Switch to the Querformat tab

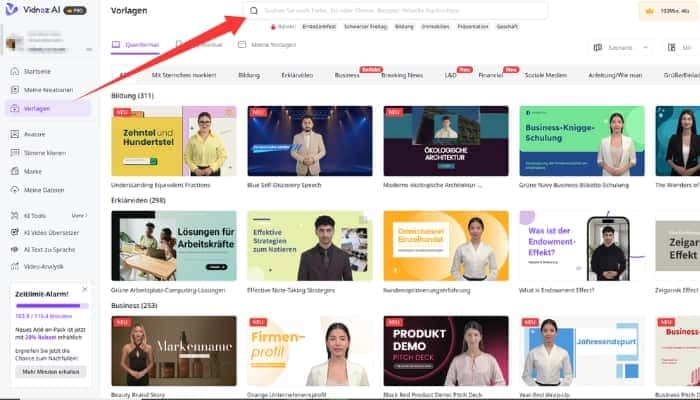pos(136,46)
